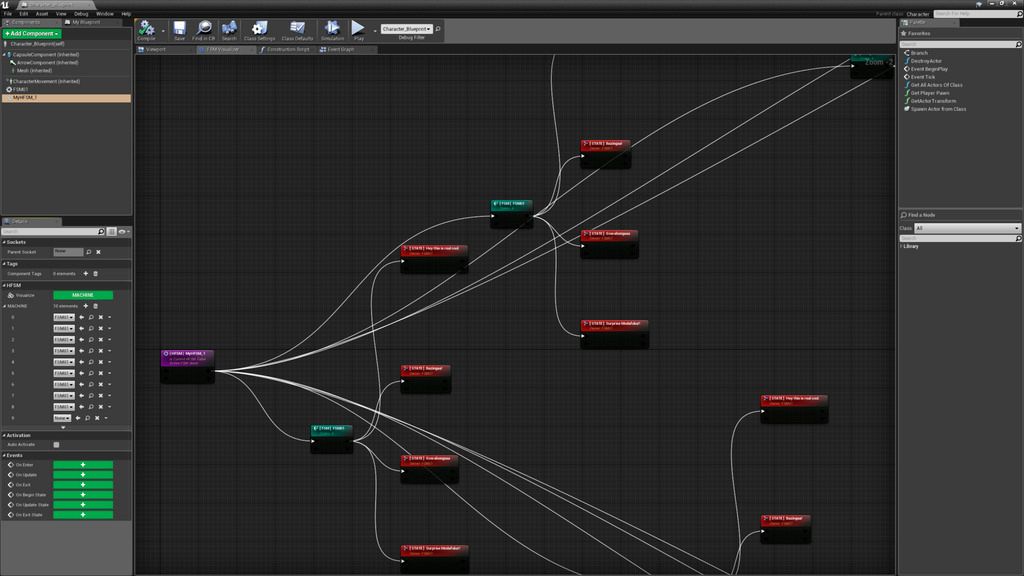Switch to the Event Graph tab
The height and width of the screenshot is (576, 1024).
click(x=338, y=48)
